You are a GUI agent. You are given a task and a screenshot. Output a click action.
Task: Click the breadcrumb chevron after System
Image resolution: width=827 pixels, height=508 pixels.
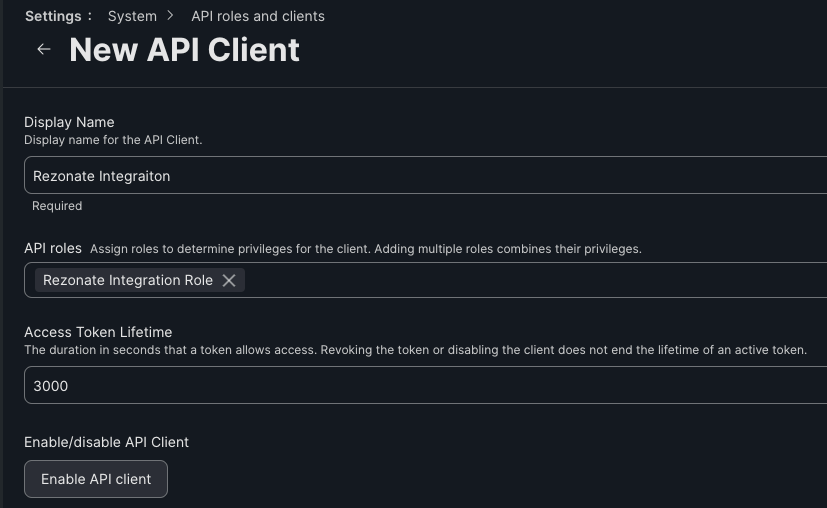pos(171,16)
